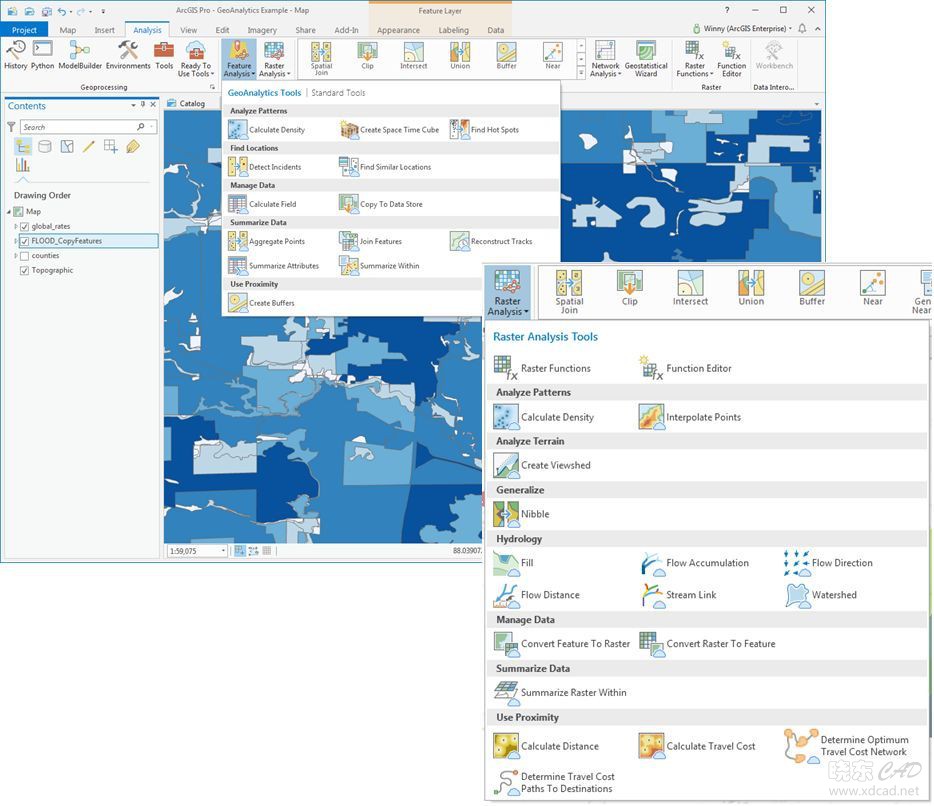Select Create Buffers tool
Screen dimensions: 934x806
coord(261,303)
